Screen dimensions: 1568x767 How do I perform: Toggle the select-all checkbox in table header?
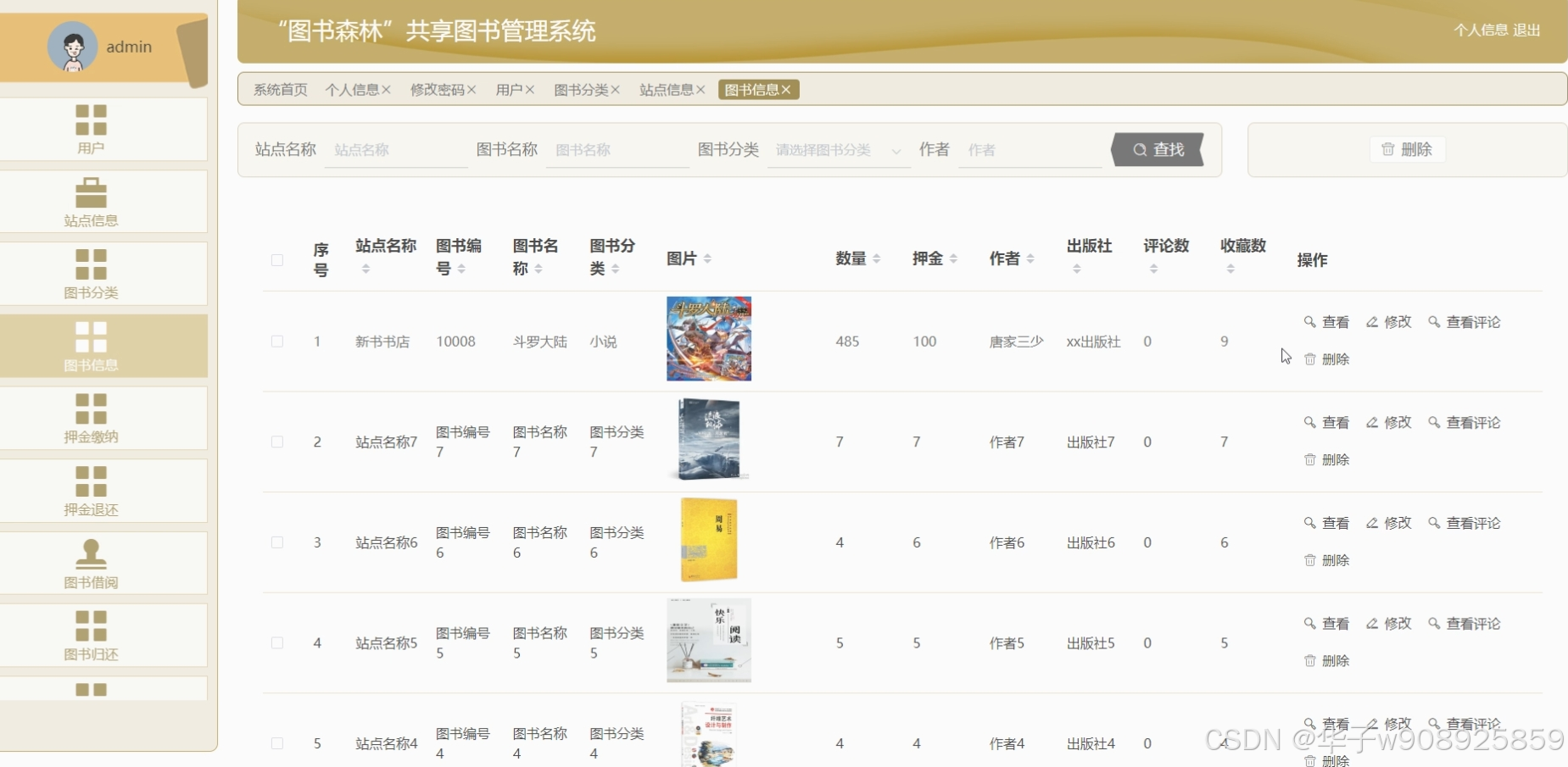(x=277, y=260)
